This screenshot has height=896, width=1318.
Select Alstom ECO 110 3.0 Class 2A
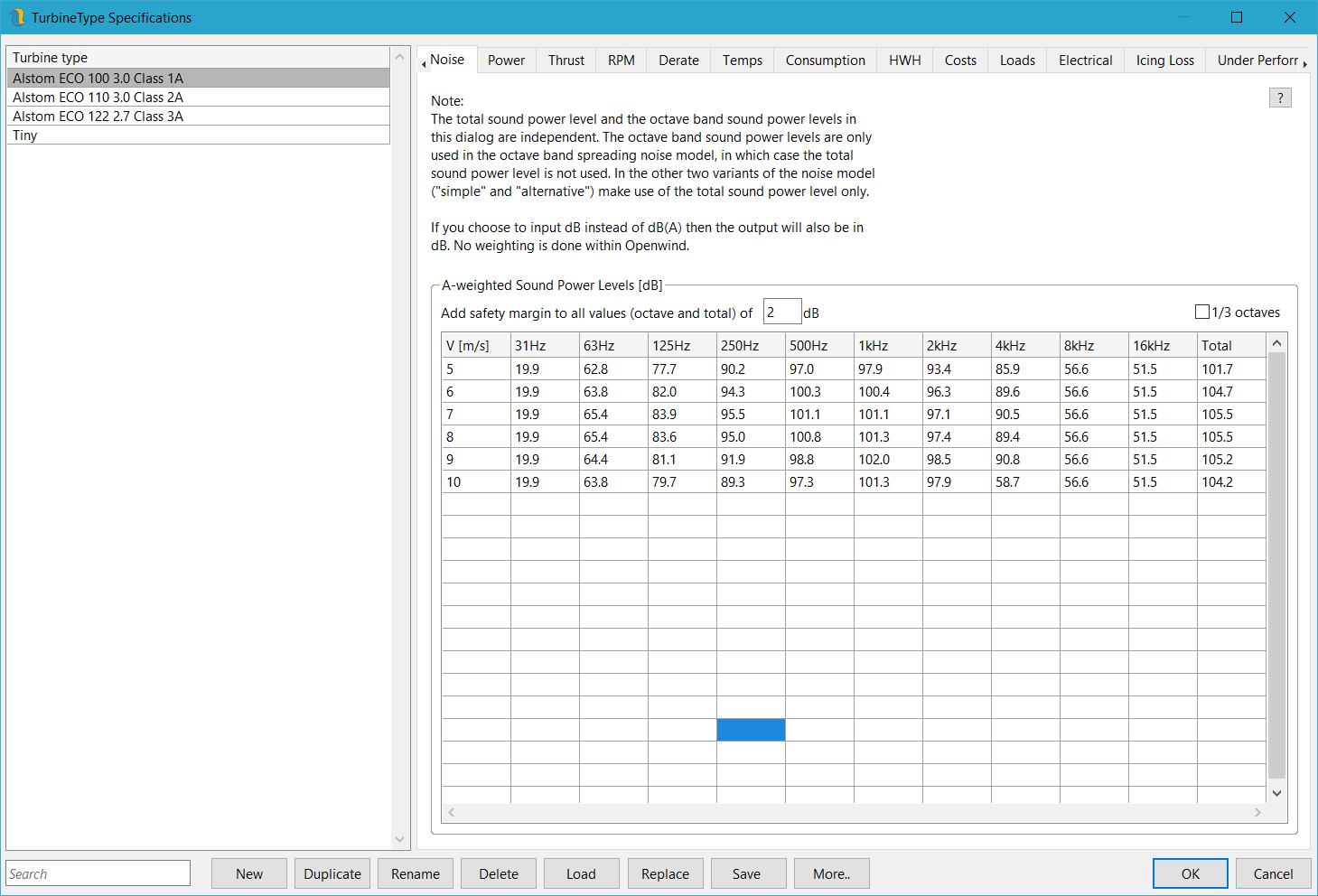98,98
